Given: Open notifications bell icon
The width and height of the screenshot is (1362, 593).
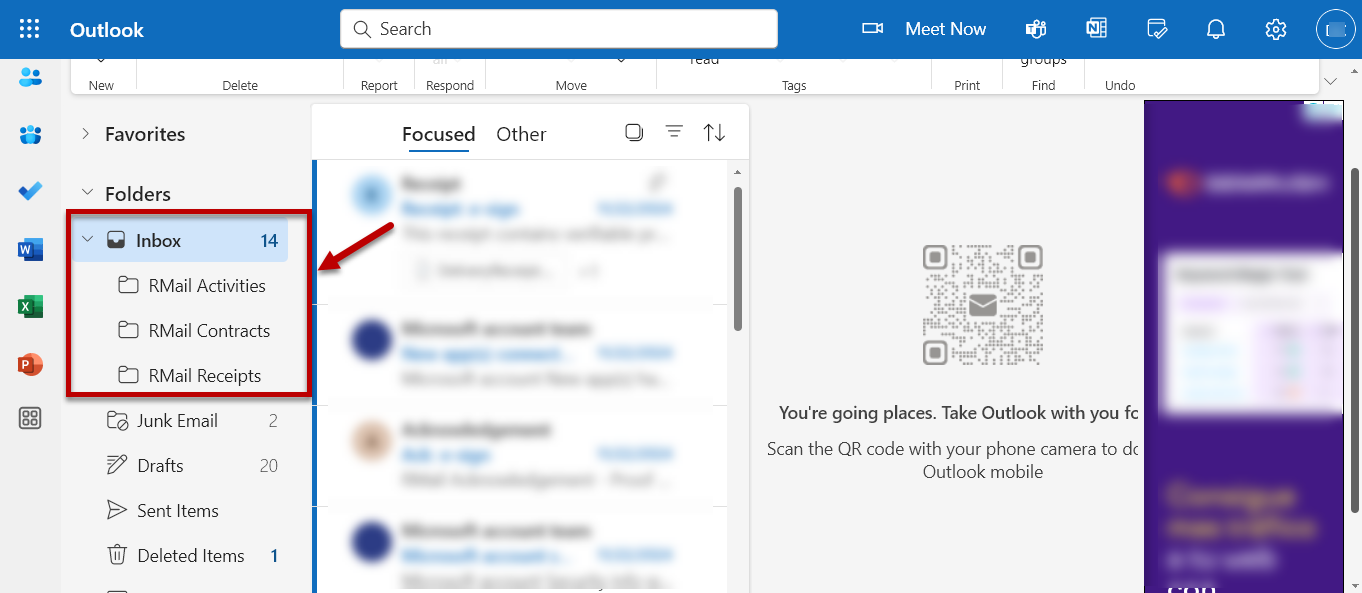Looking at the screenshot, I should [x=1216, y=29].
